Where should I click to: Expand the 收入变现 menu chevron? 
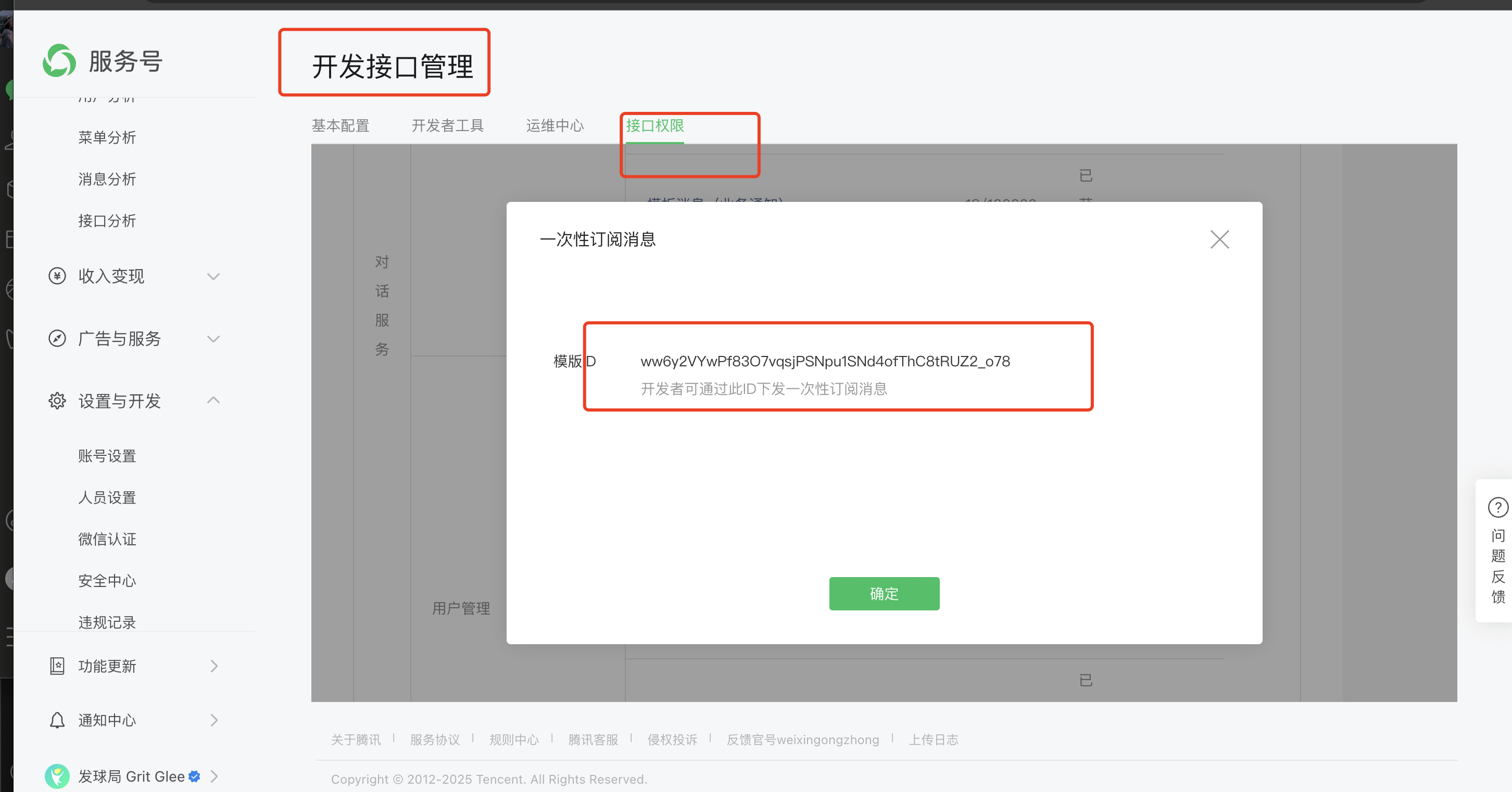[213, 276]
